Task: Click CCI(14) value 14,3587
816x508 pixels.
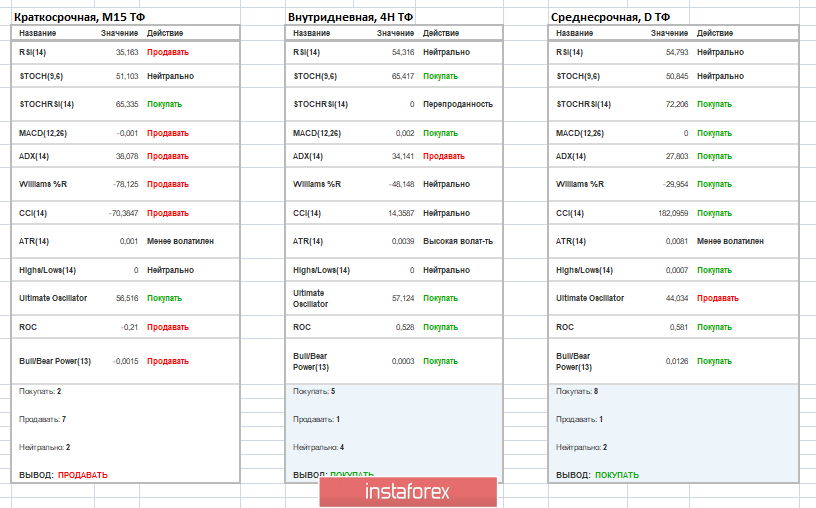Action: (x=401, y=213)
